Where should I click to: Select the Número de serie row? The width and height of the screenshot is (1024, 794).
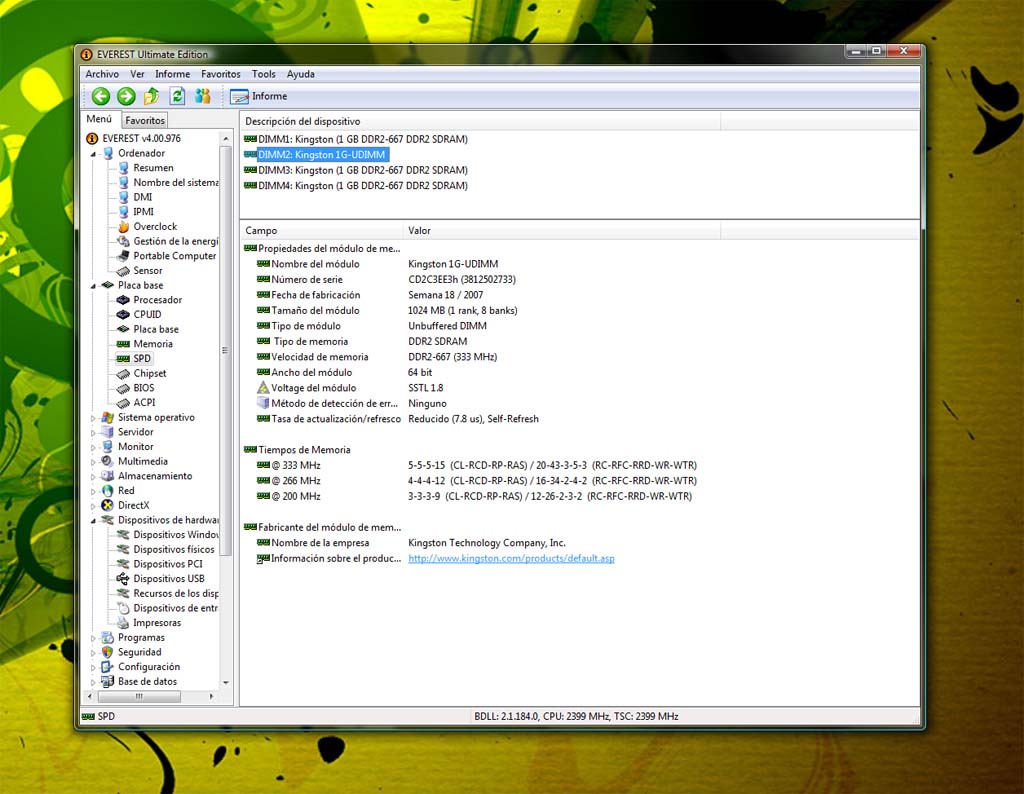[x=386, y=279]
